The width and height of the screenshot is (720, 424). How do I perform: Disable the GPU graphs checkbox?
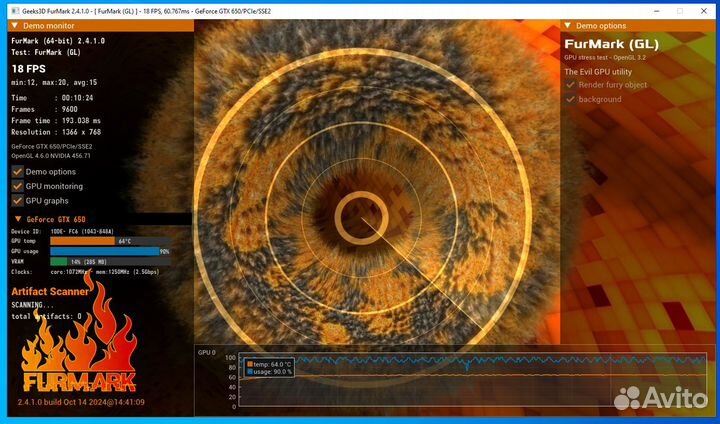17,201
